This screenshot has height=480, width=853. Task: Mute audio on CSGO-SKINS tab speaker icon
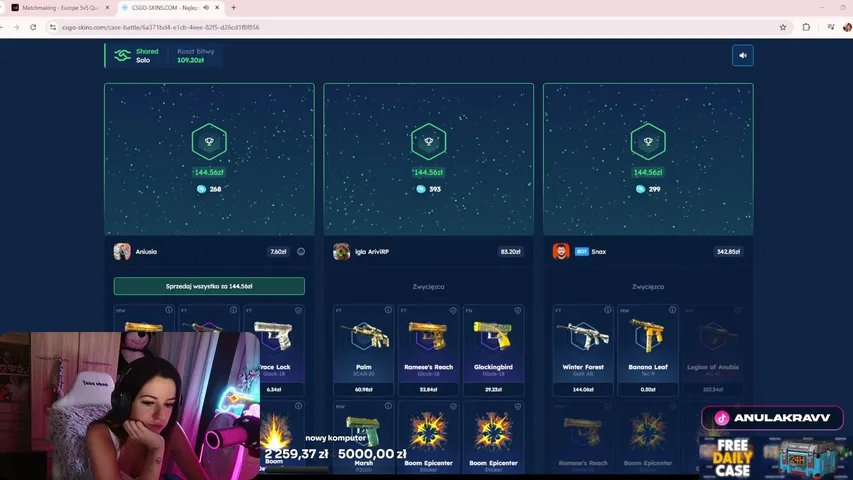pos(206,8)
